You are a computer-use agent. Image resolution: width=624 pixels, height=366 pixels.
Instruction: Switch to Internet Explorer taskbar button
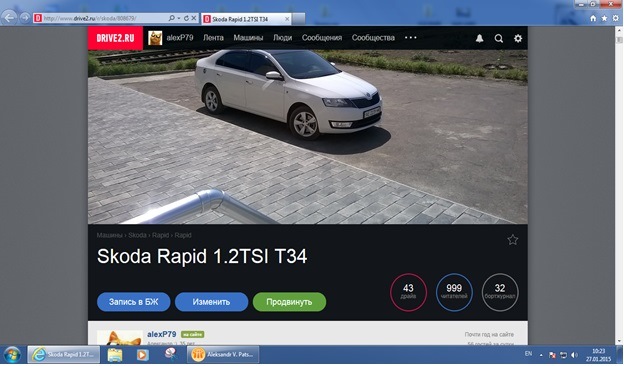pyautogui.click(x=63, y=354)
